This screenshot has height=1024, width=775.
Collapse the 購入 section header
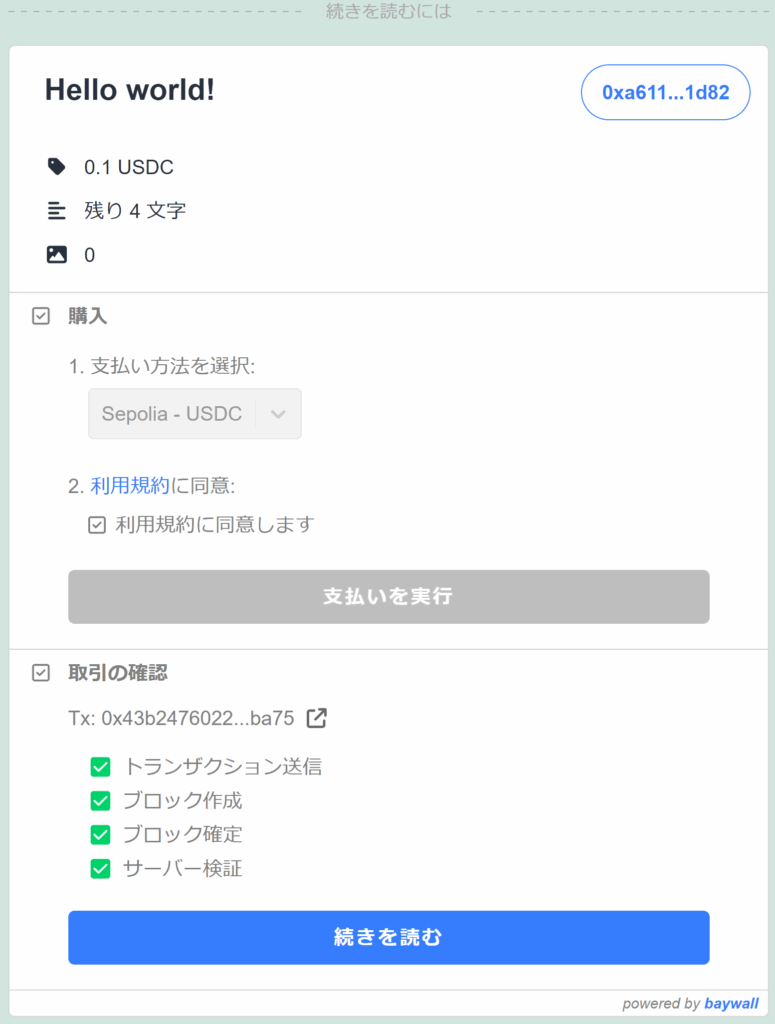pyautogui.click(x=88, y=316)
